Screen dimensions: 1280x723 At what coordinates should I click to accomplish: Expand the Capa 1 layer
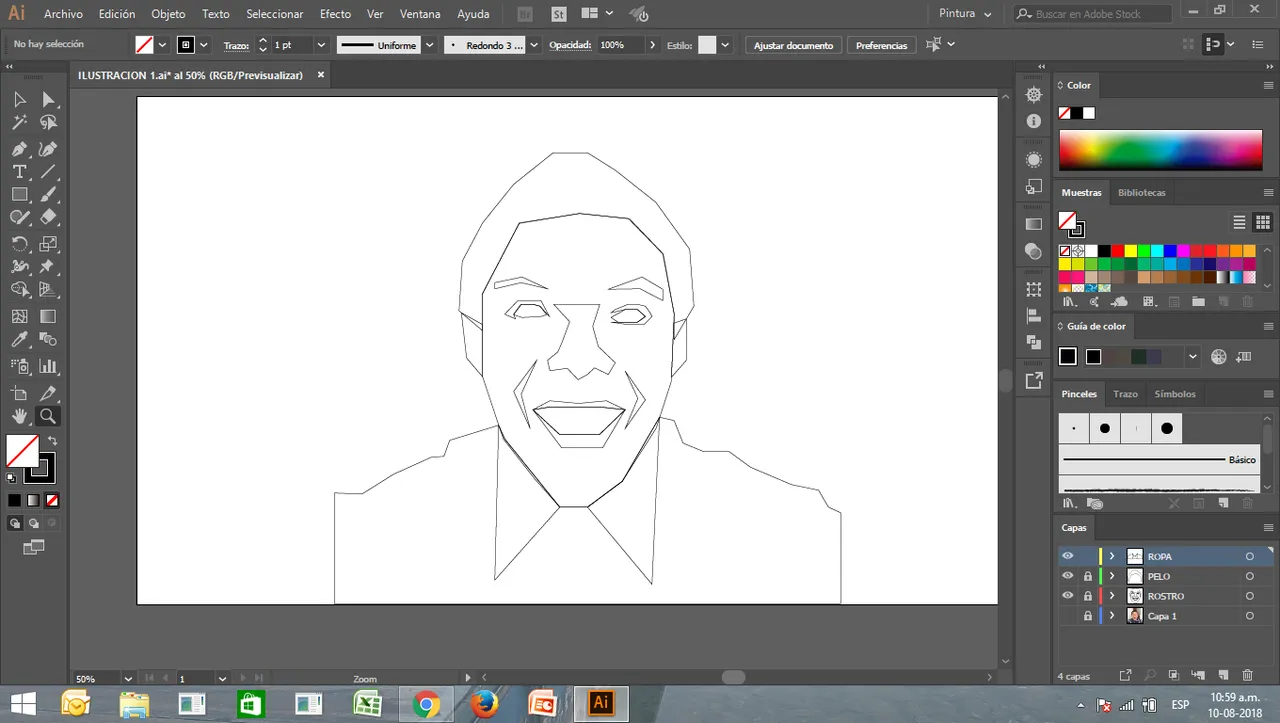[x=1112, y=616]
